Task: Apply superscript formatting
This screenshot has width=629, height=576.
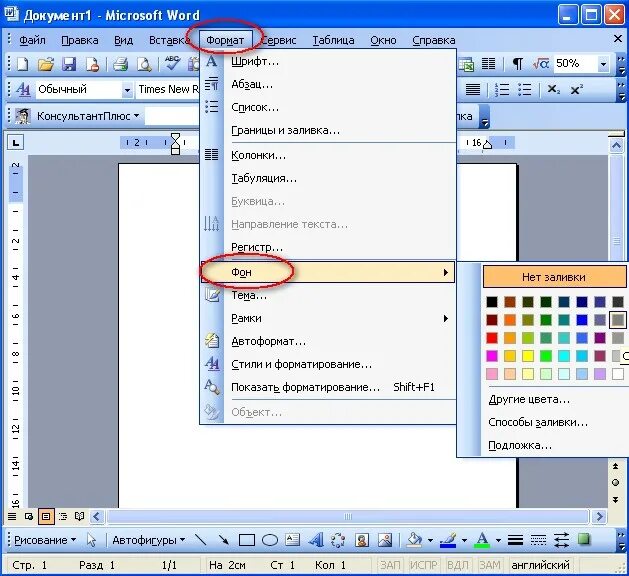Action: tap(576, 89)
